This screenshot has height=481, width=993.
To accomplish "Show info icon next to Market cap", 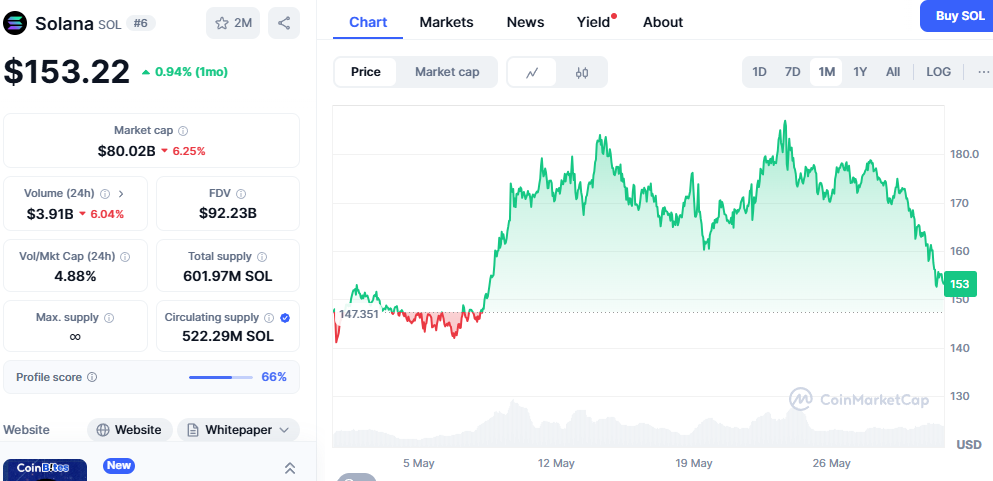I will (183, 131).
